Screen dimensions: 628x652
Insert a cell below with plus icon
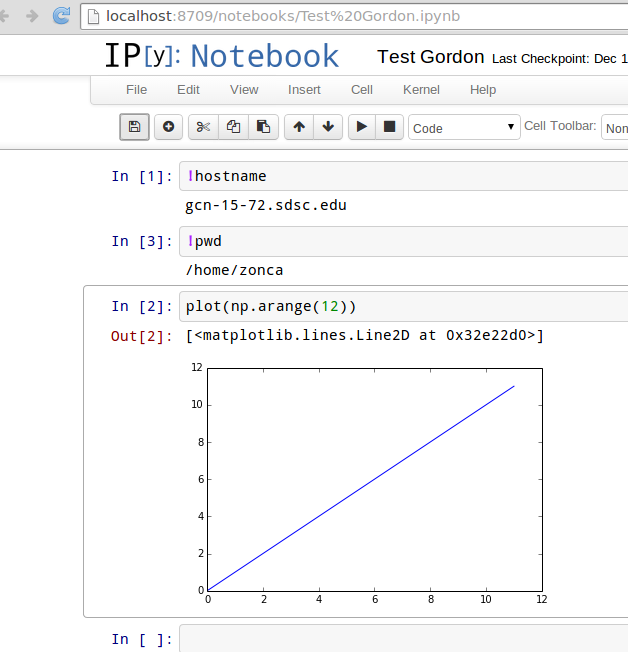(168, 127)
